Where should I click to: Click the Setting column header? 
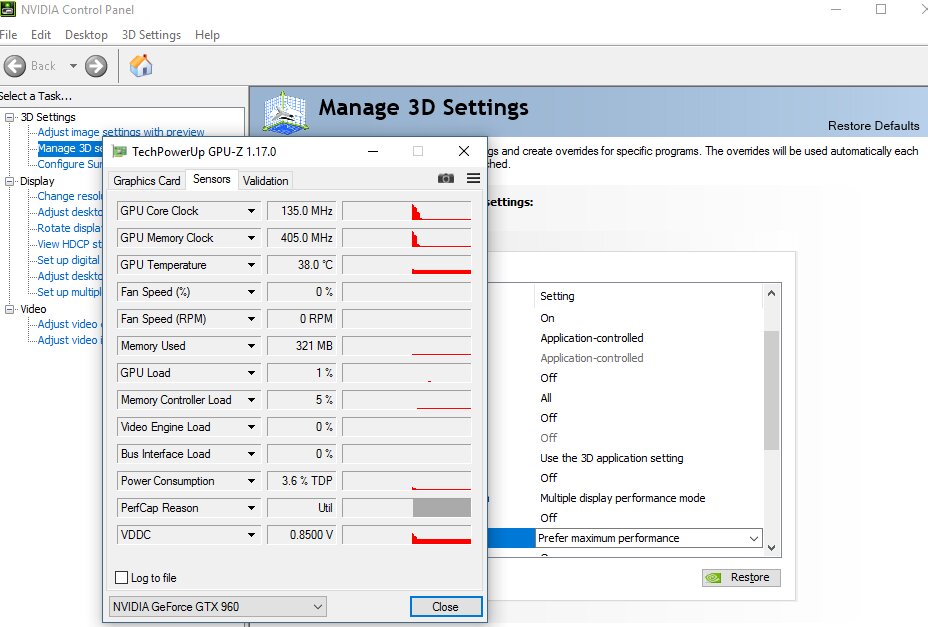pyautogui.click(x=557, y=296)
